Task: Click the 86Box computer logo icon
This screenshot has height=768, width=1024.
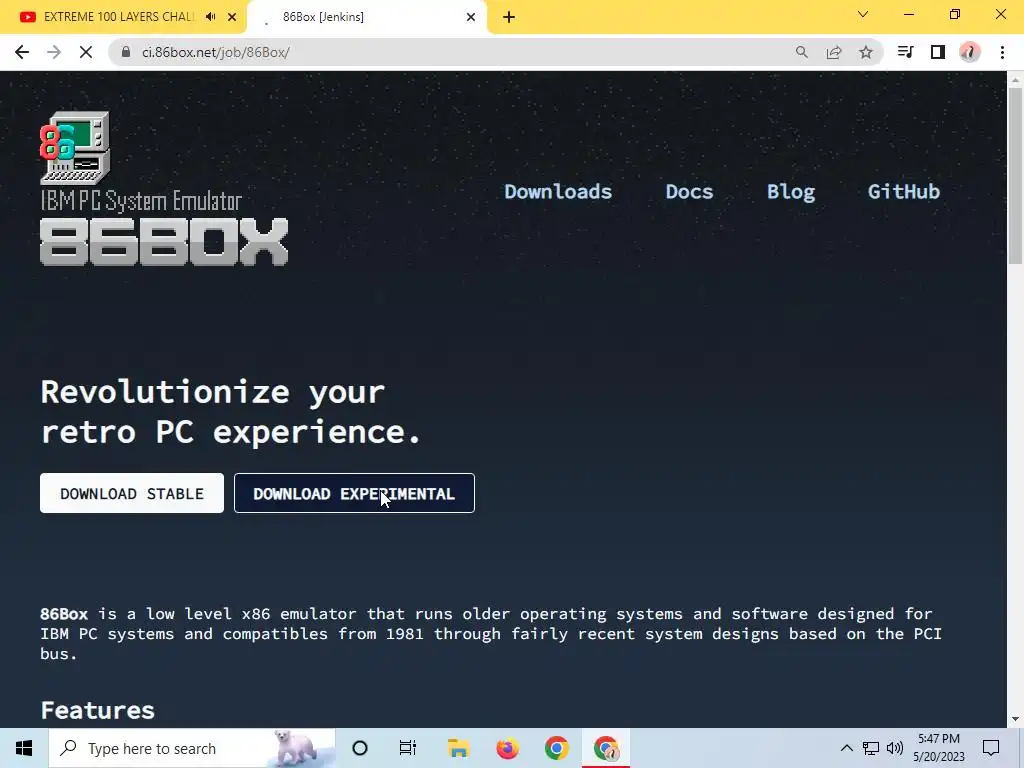Action: pyautogui.click(x=75, y=148)
